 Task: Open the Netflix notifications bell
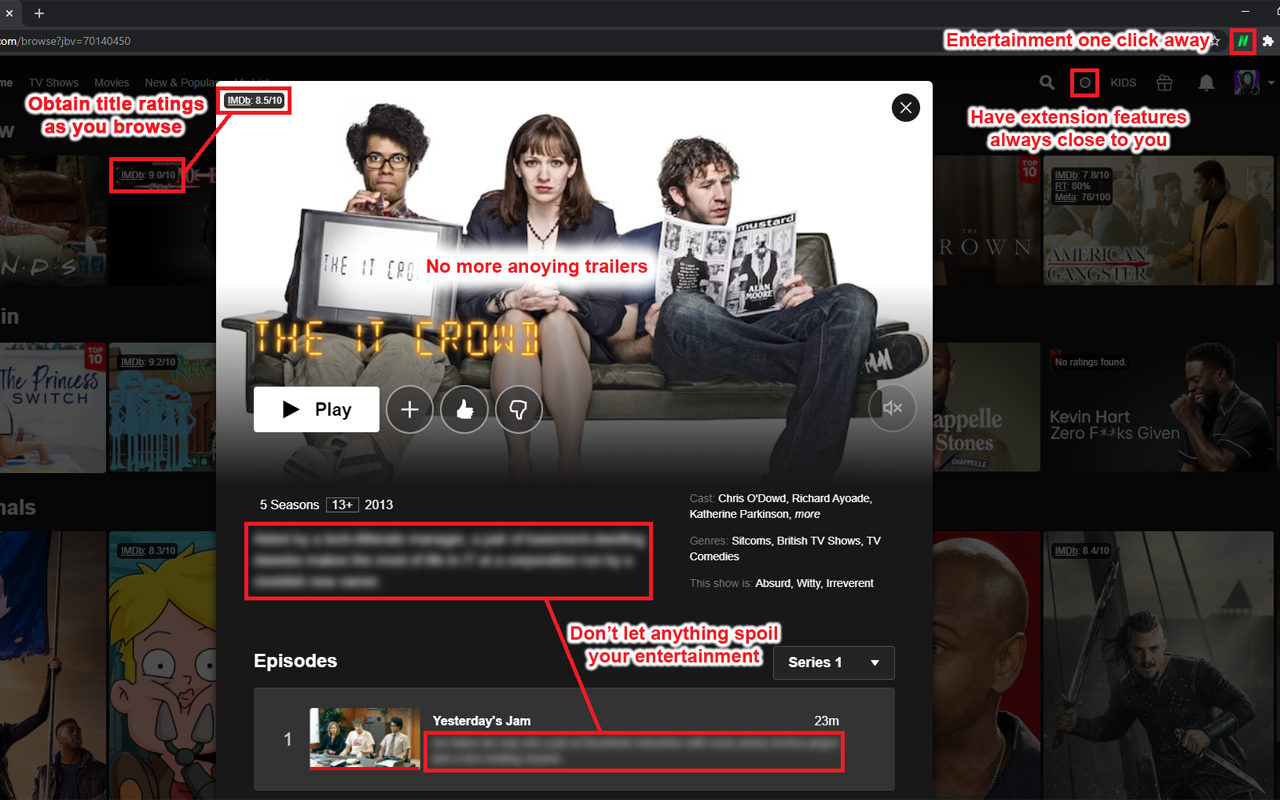coord(1205,82)
